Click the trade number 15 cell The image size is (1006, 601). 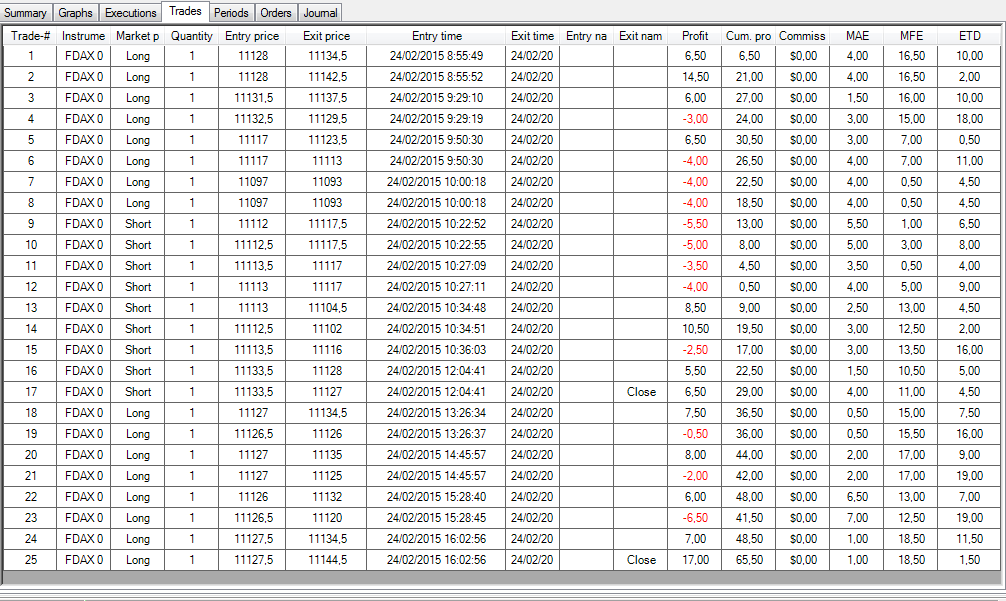[30, 350]
